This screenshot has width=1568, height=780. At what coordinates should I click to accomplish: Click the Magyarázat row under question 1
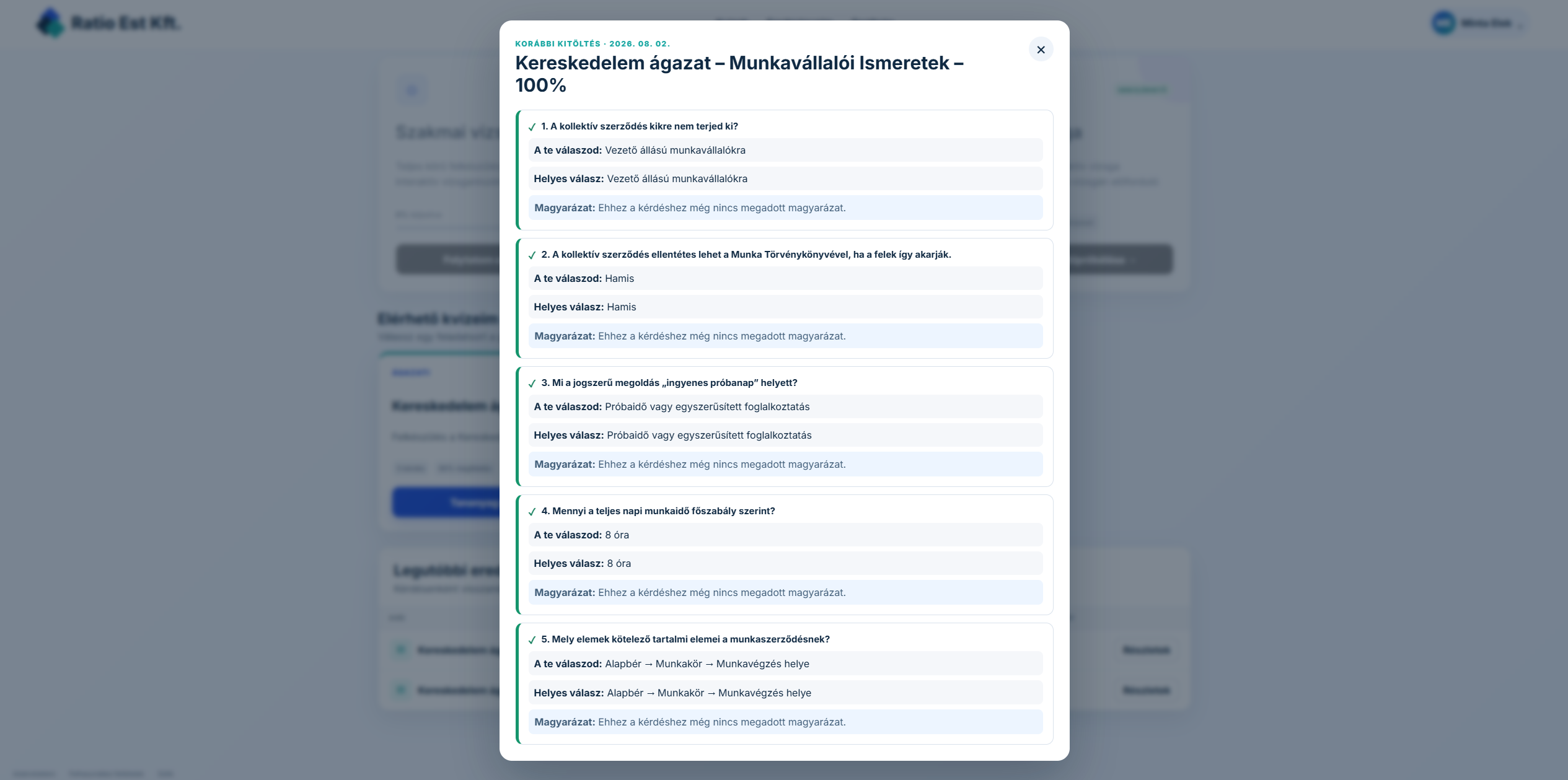pyautogui.click(x=785, y=208)
